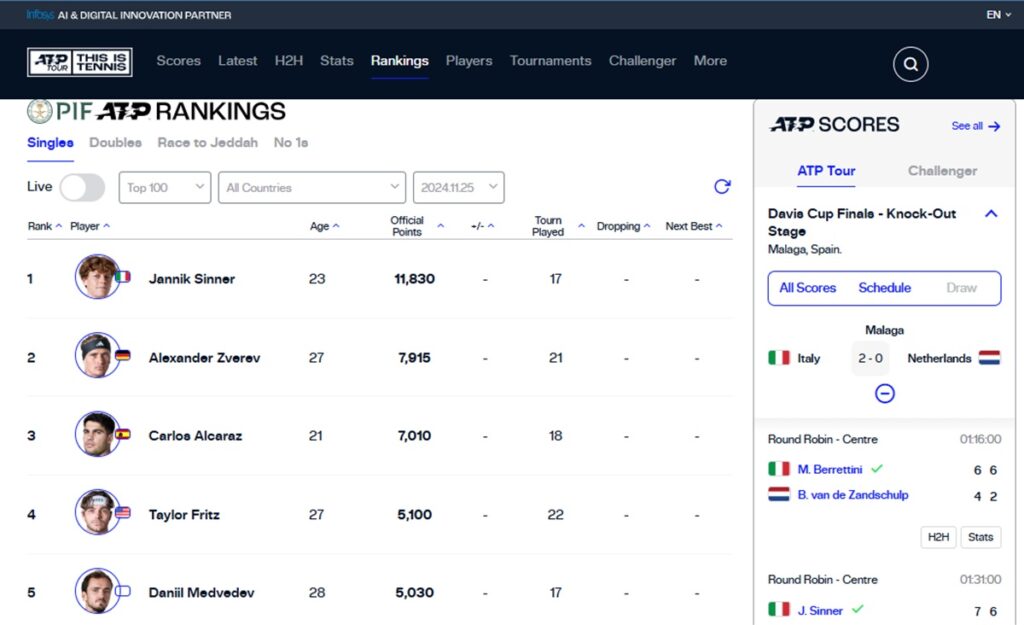Open the search magnifier icon

tap(910, 64)
